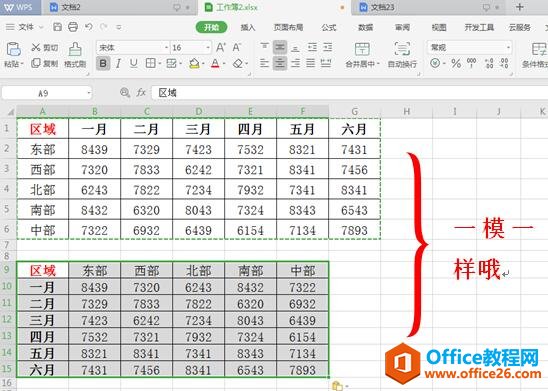Click the Print icon
Screen dimensions: 548x391
pos(73,27)
